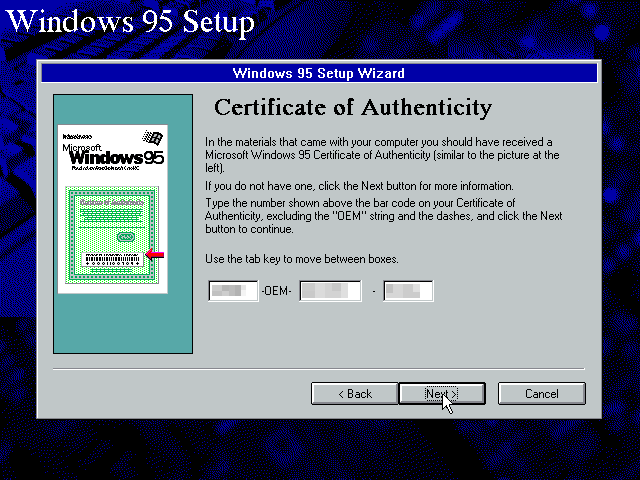Screen dimensions: 640x480
Task: Select the middle product number box after -OEM-
Action: [330, 291]
